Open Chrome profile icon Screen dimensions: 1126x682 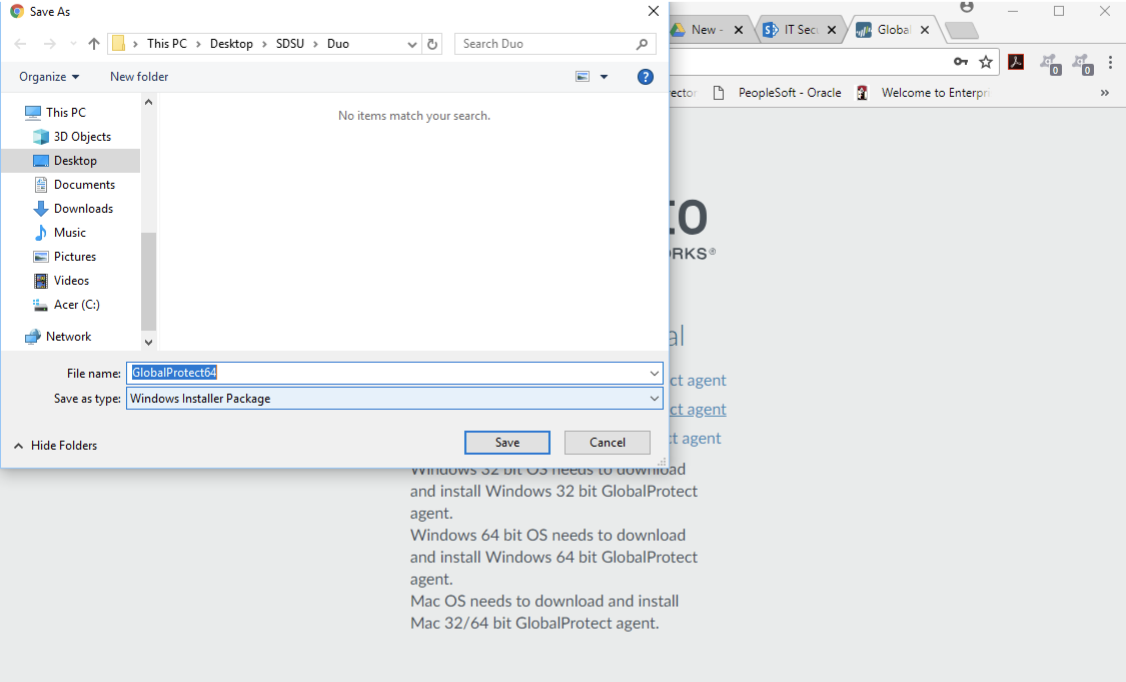click(x=967, y=7)
